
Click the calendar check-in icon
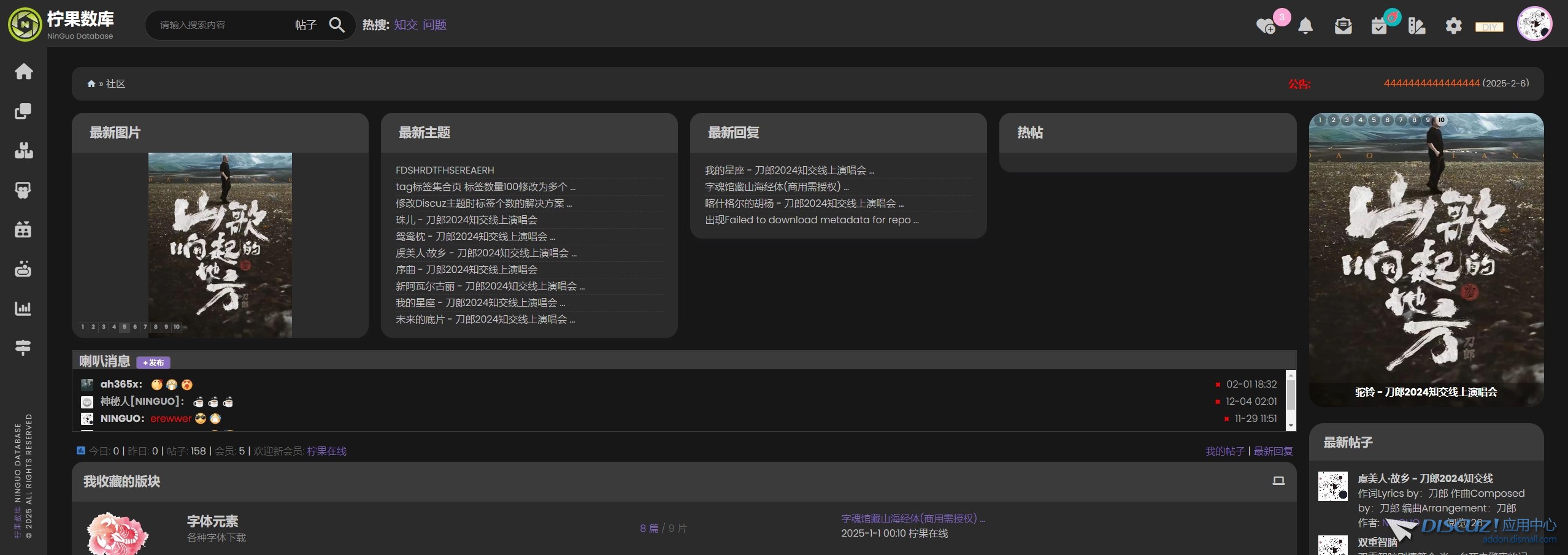click(1379, 26)
